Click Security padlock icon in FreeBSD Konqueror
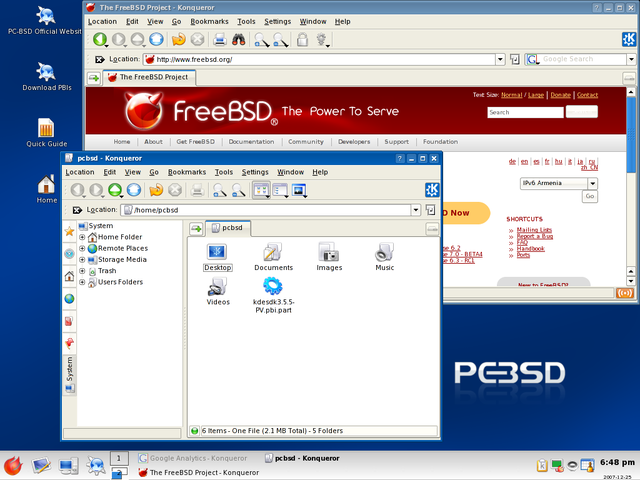The image size is (640, 480). pos(302,40)
